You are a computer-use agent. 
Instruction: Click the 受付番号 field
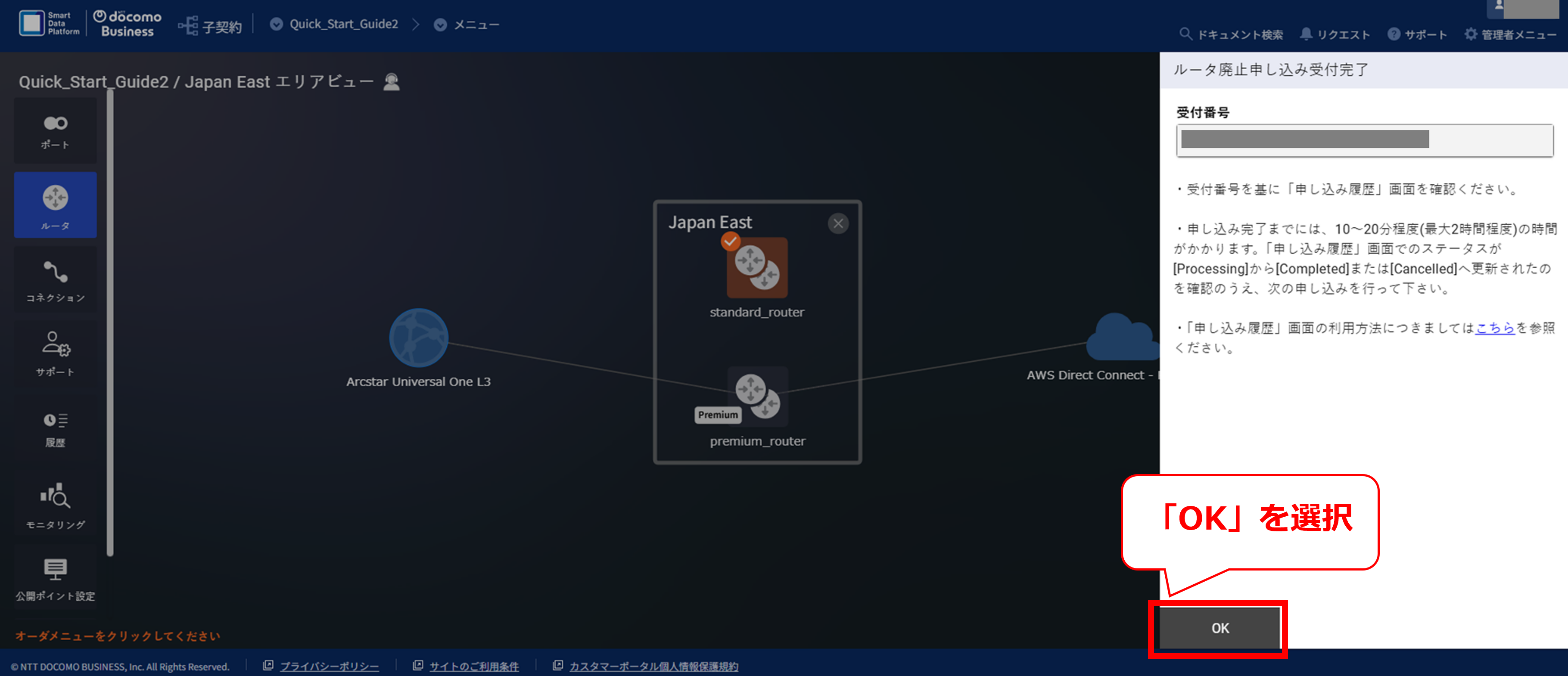tap(1364, 140)
